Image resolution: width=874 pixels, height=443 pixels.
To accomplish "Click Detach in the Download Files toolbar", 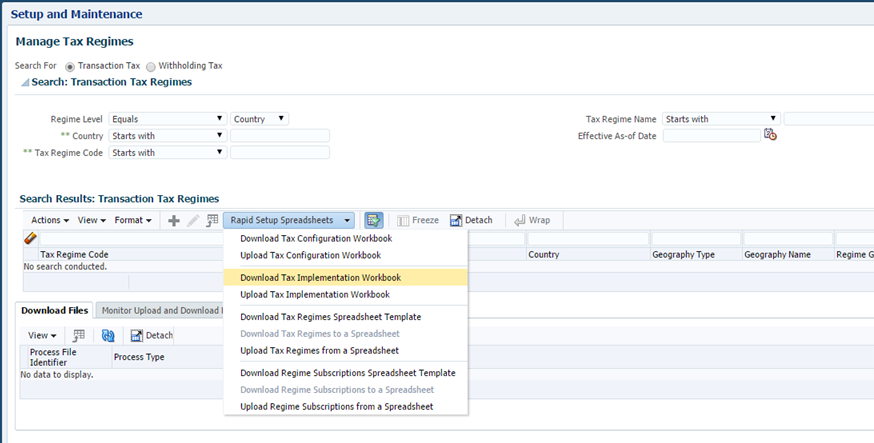I will (x=152, y=335).
